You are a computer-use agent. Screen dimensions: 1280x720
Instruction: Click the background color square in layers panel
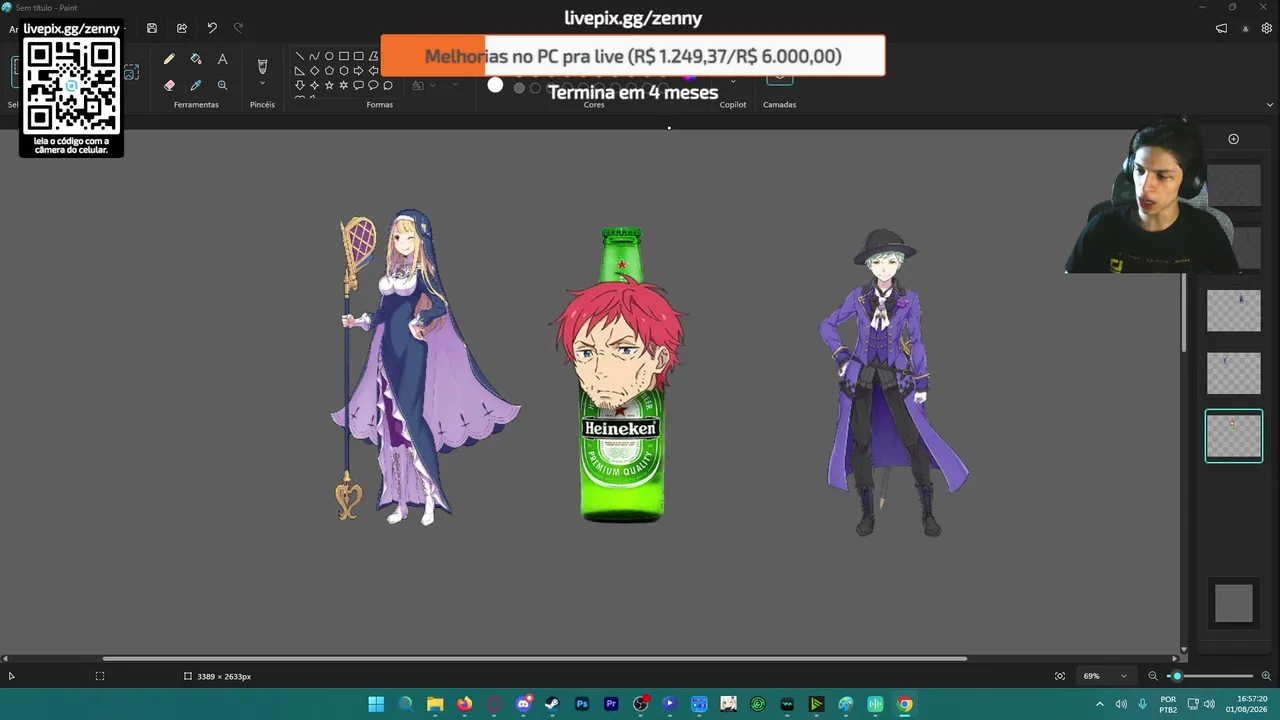coord(1234,603)
